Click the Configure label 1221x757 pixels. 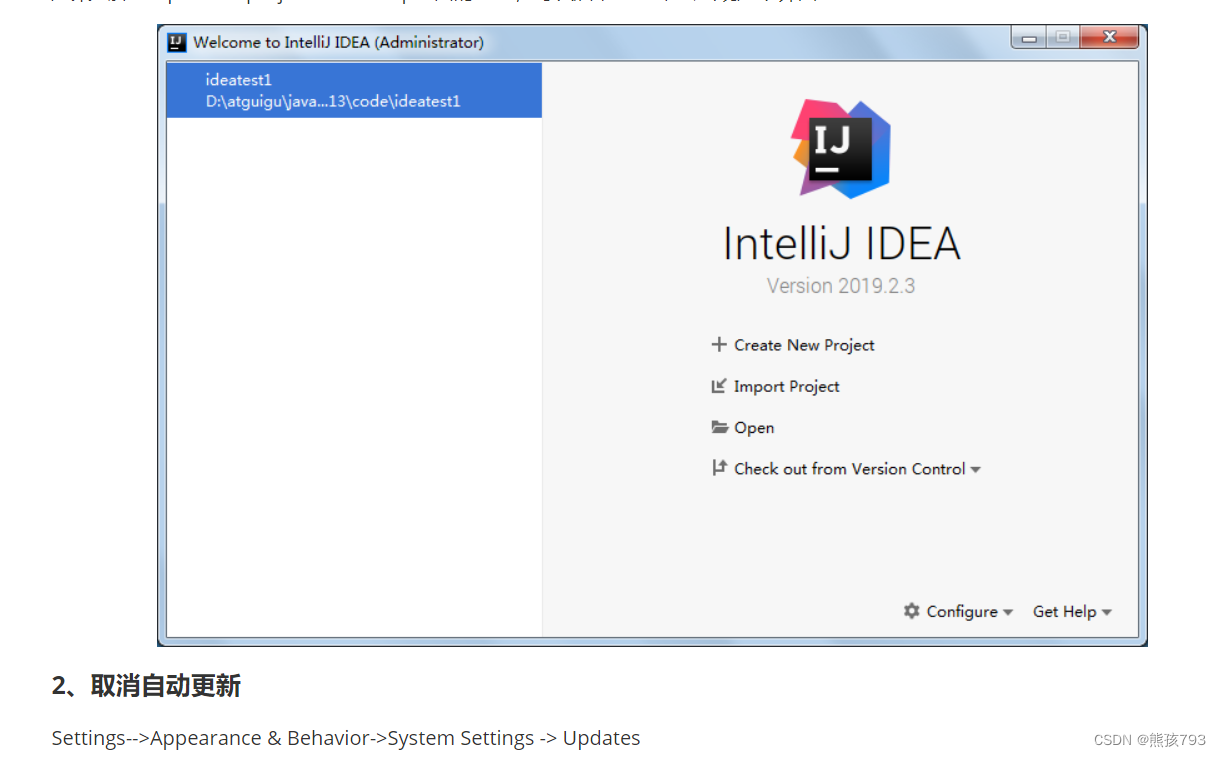pyautogui.click(x=962, y=612)
